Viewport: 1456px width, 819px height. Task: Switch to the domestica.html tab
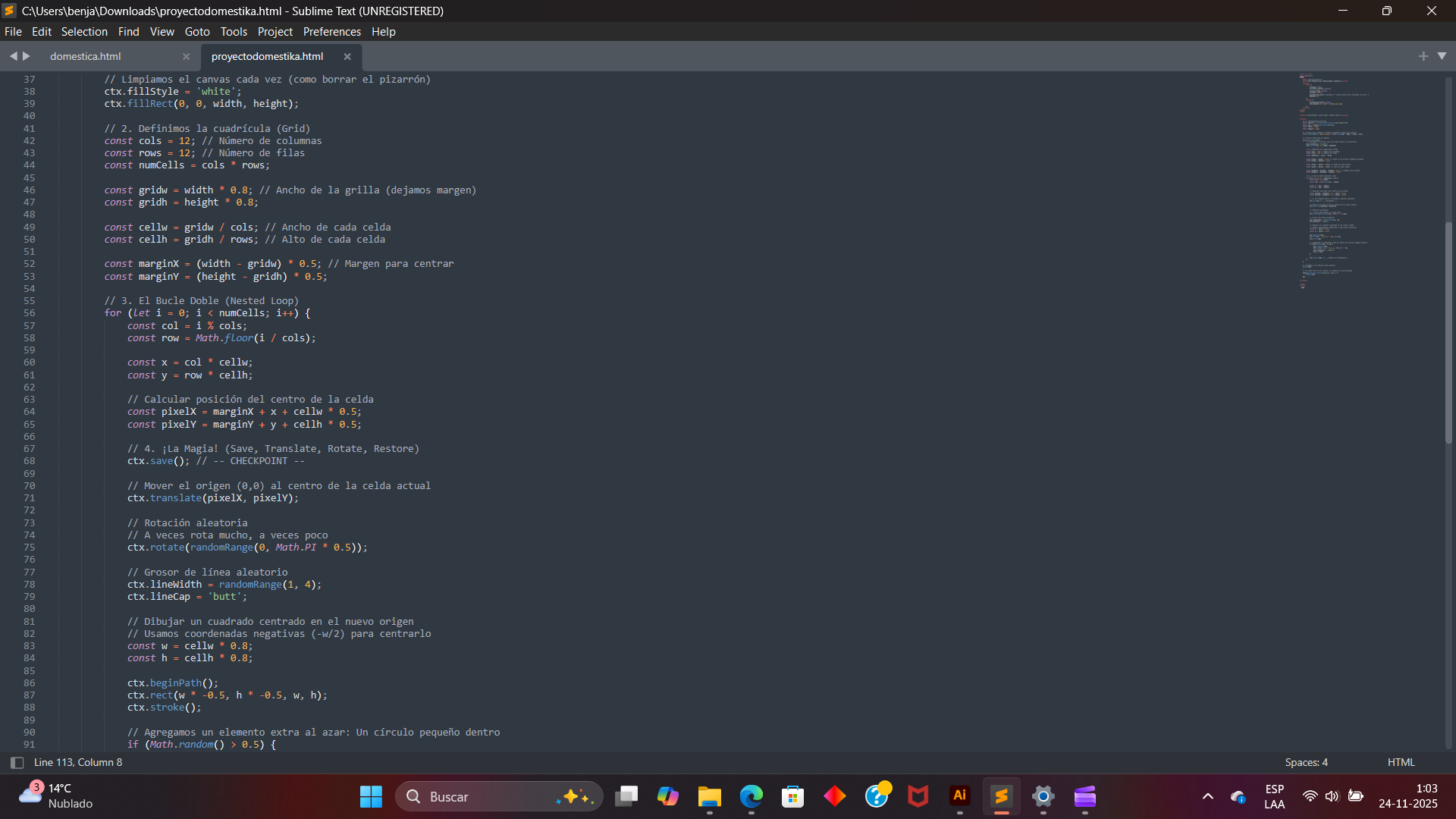86,57
